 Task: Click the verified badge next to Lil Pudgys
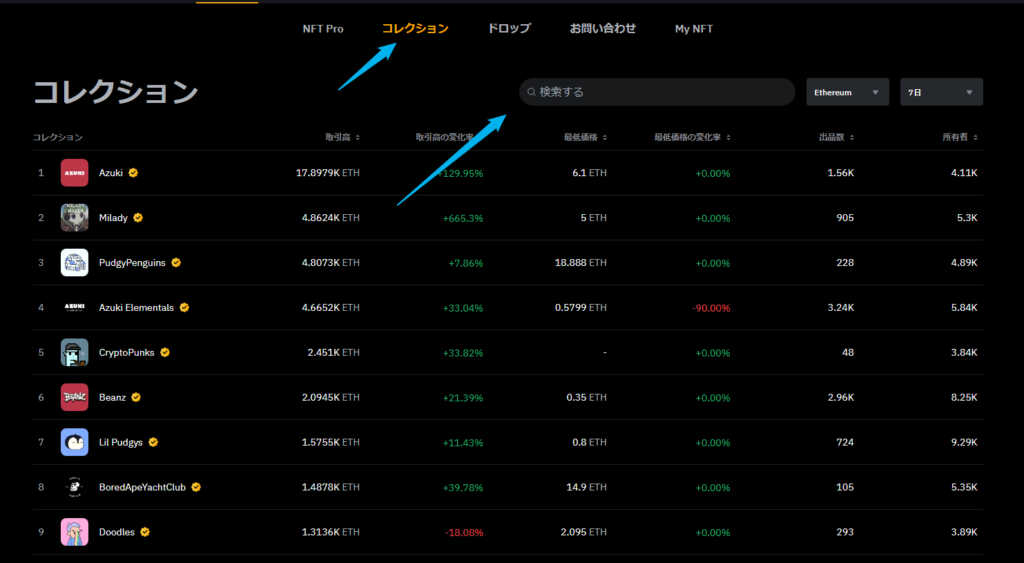point(153,442)
